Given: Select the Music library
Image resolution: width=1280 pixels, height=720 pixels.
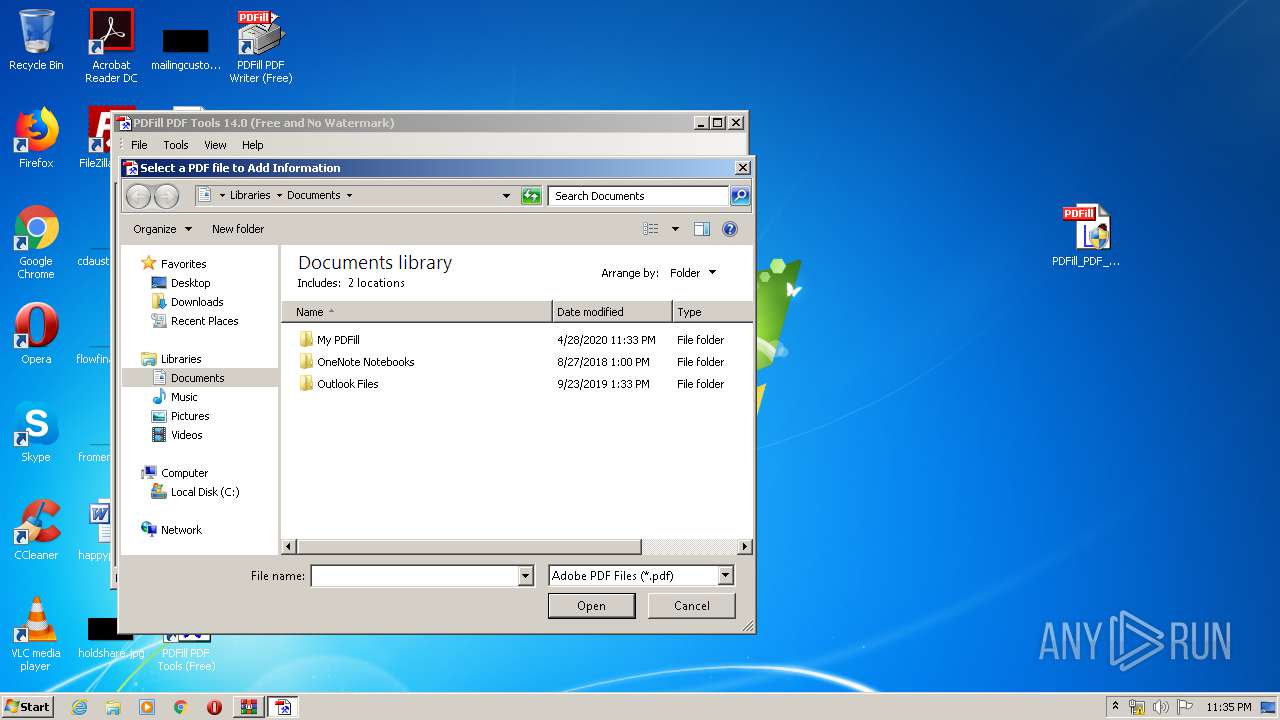Looking at the screenshot, I should pyautogui.click(x=184, y=397).
